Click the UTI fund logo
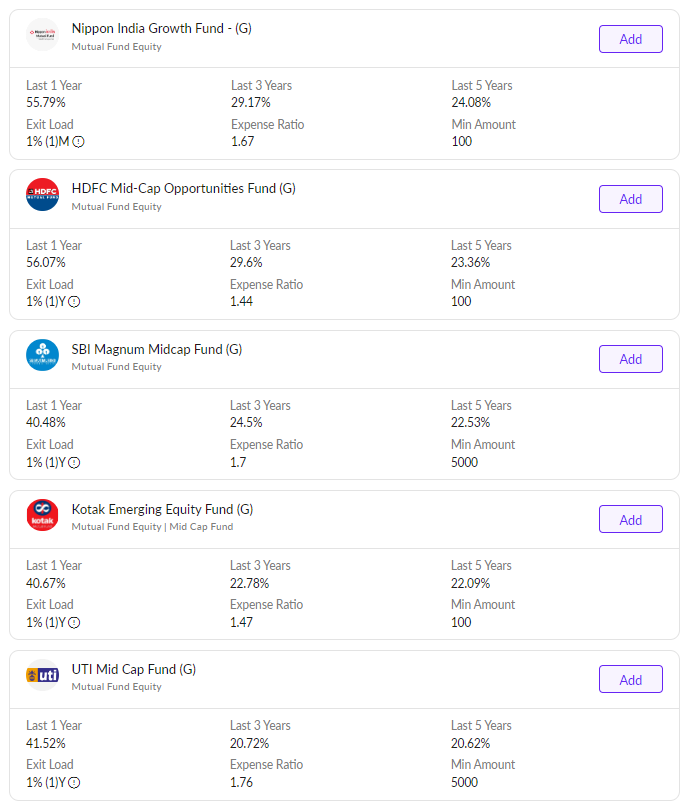This screenshot has height=808, width=690. tap(43, 675)
